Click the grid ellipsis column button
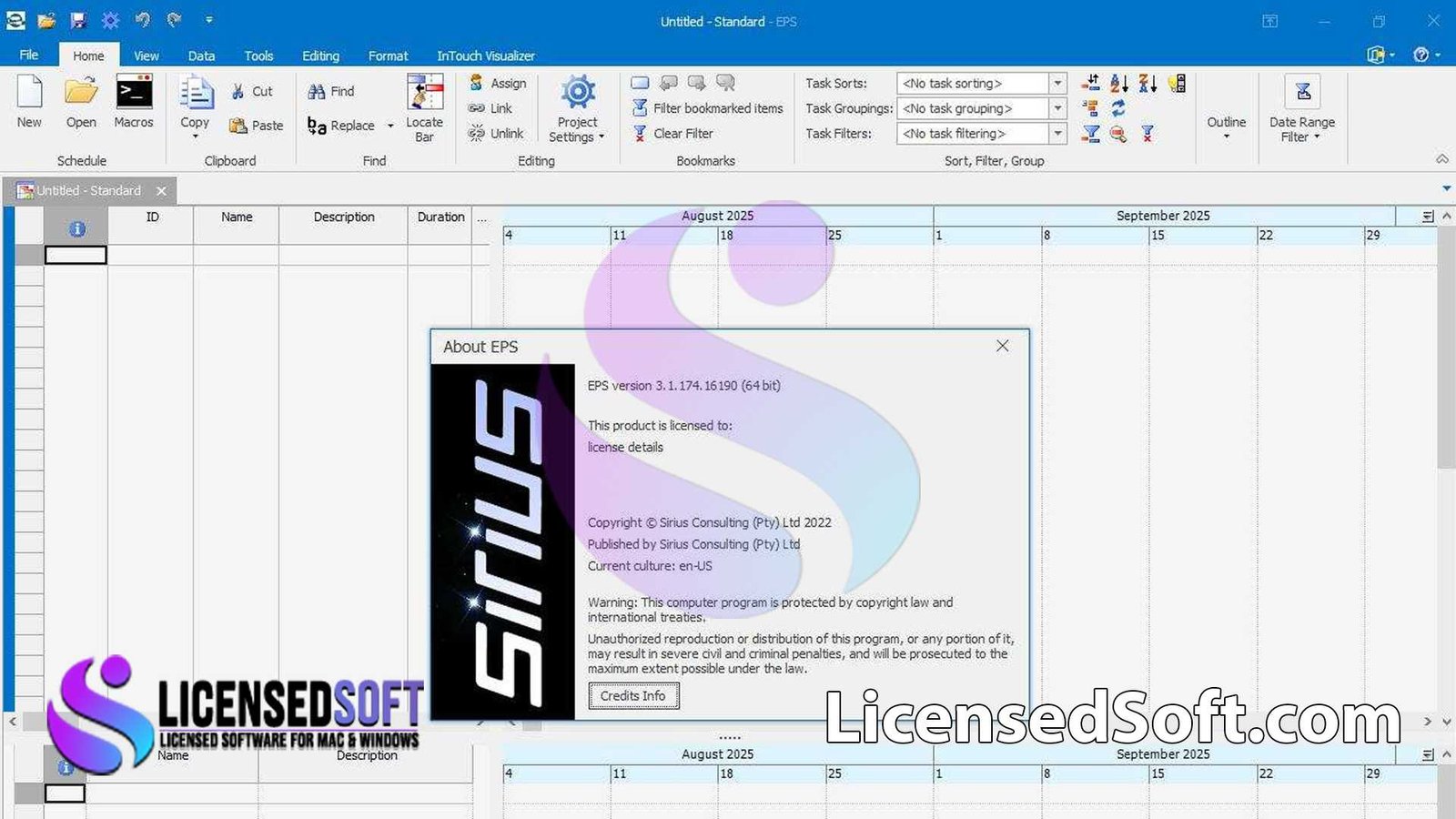Image resolution: width=1456 pixels, height=819 pixels. [x=481, y=218]
